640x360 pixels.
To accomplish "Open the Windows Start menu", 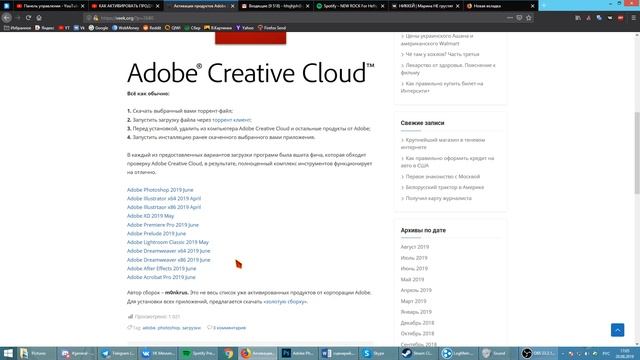I will [x=8, y=353].
